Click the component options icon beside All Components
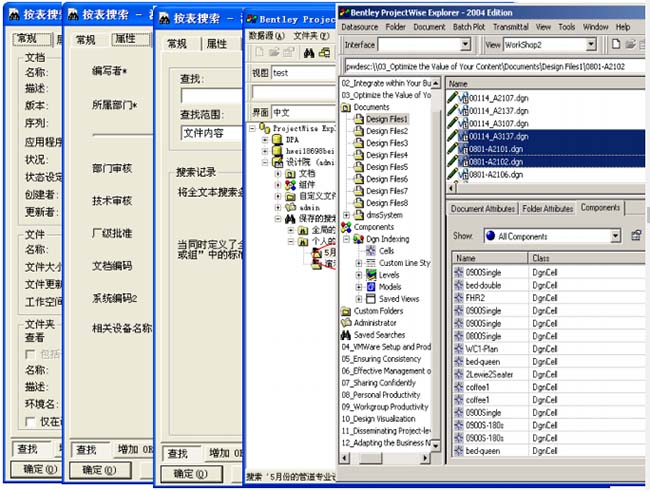 click(636, 235)
